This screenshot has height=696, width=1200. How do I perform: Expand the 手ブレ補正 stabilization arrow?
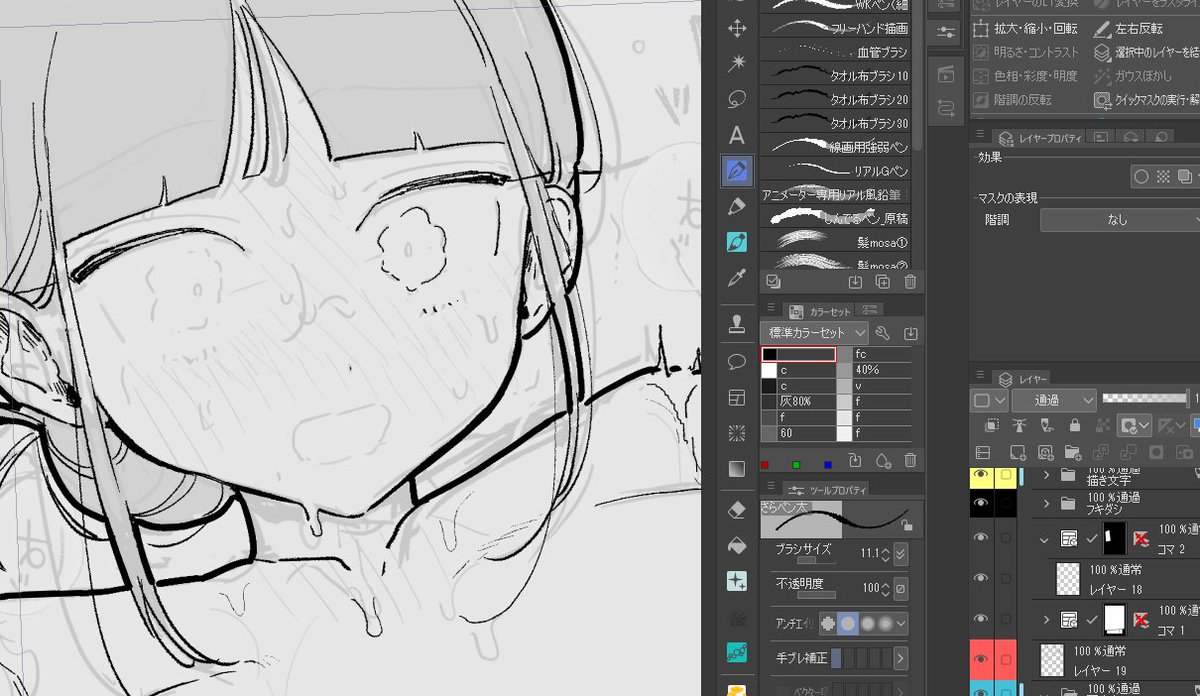click(901, 658)
